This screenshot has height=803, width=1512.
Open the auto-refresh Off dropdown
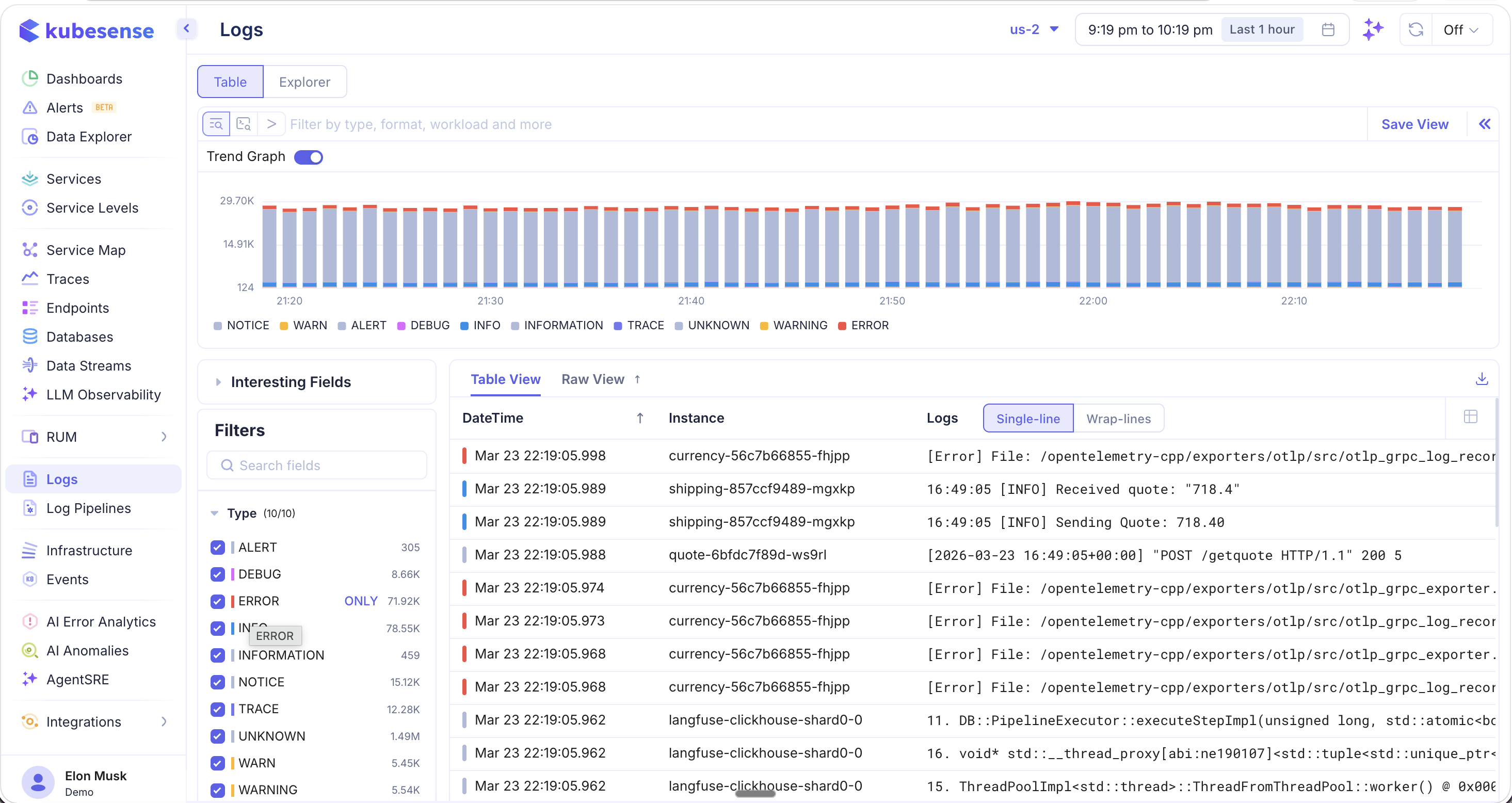[1460, 29]
